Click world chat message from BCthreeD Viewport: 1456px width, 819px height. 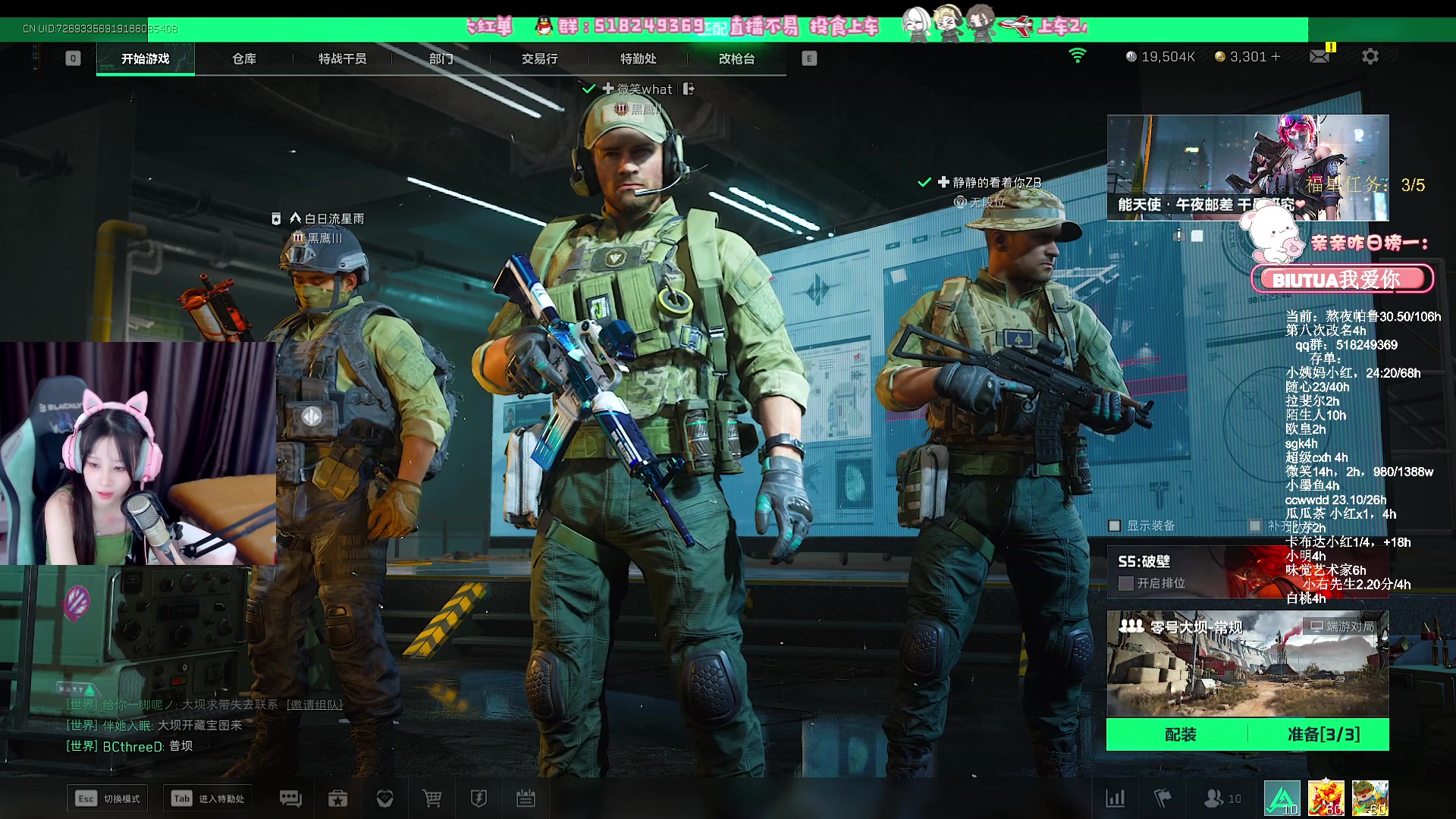click(129, 746)
